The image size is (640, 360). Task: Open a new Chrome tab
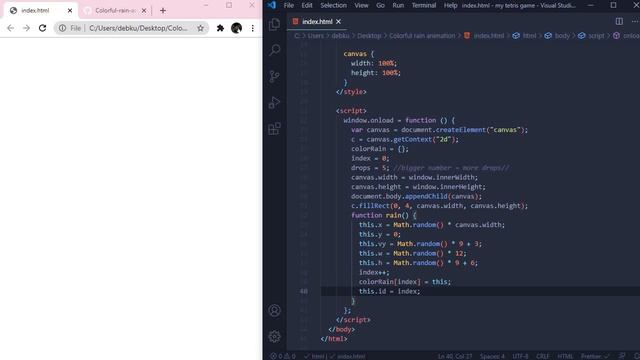point(163,11)
